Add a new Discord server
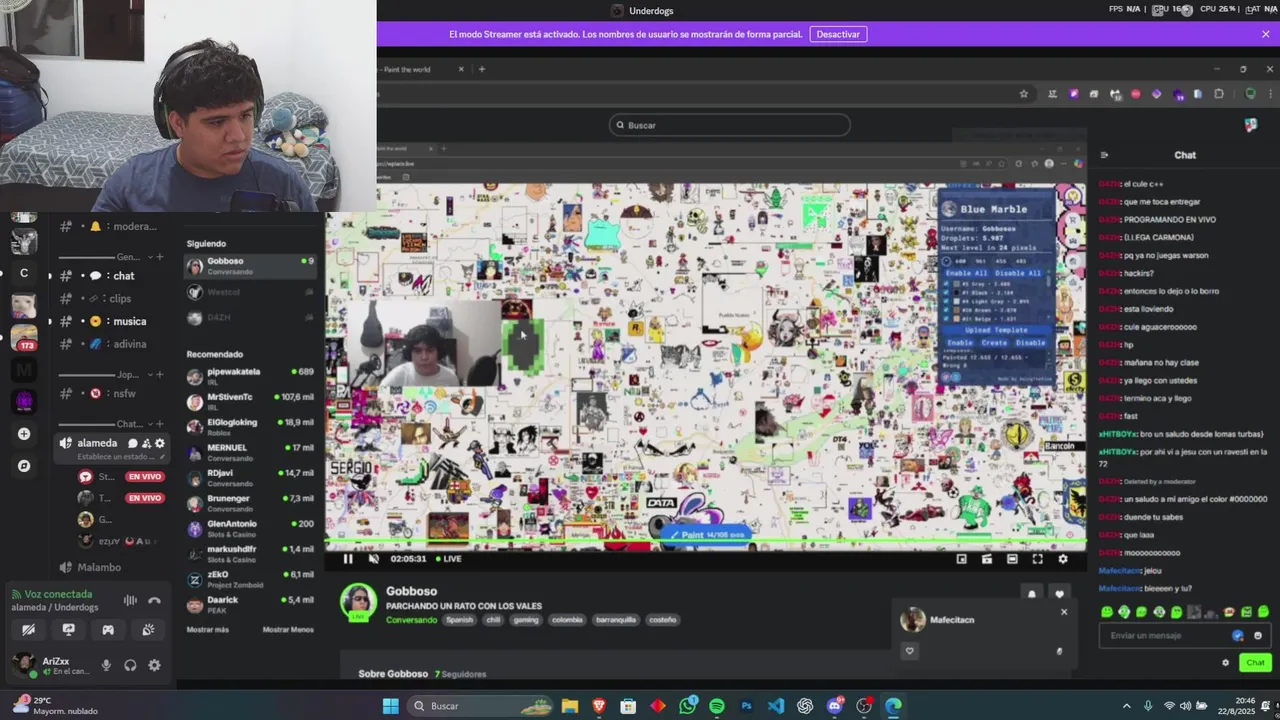 click(x=24, y=434)
